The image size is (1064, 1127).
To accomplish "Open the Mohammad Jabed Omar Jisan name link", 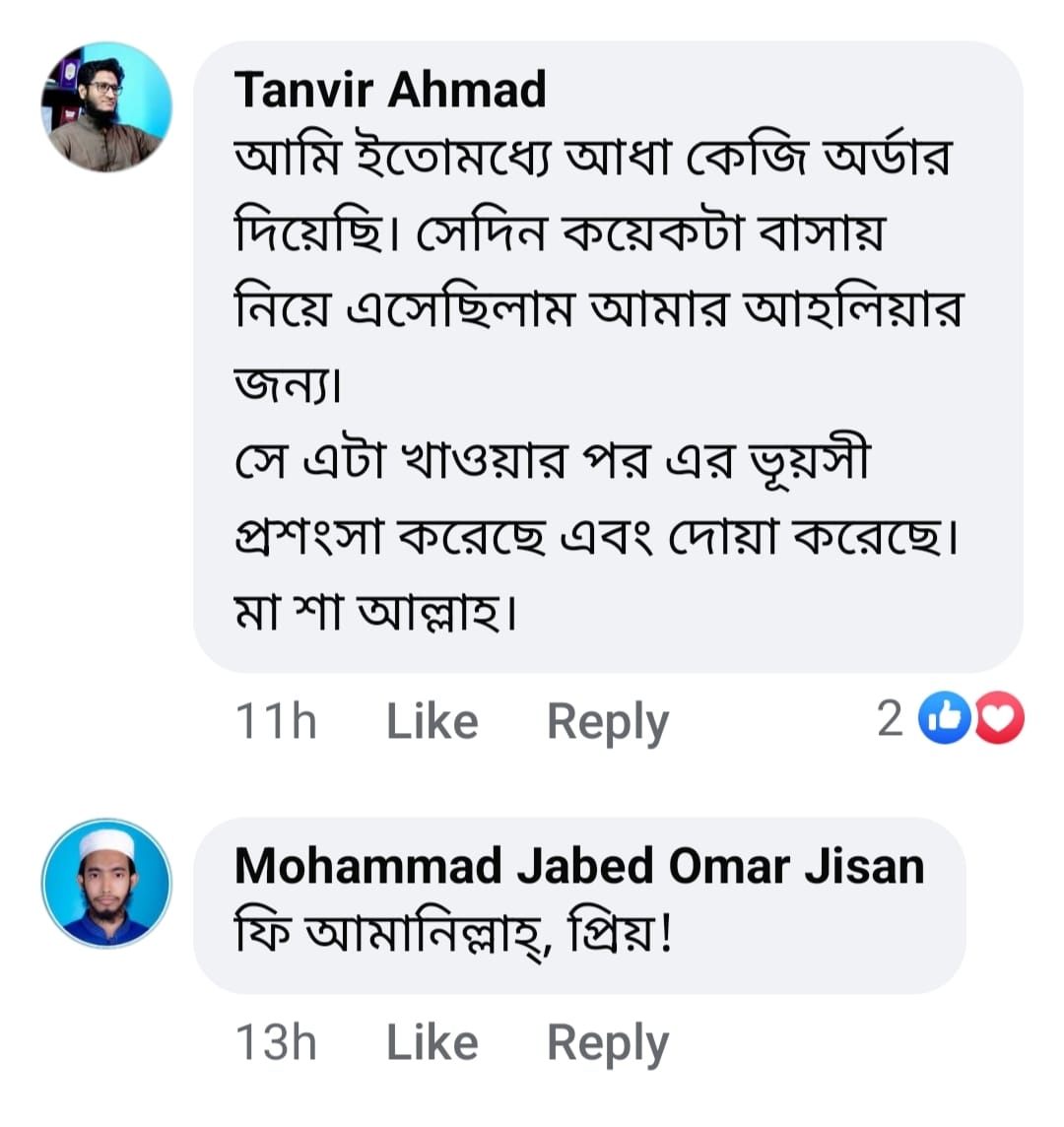I will (579, 866).
